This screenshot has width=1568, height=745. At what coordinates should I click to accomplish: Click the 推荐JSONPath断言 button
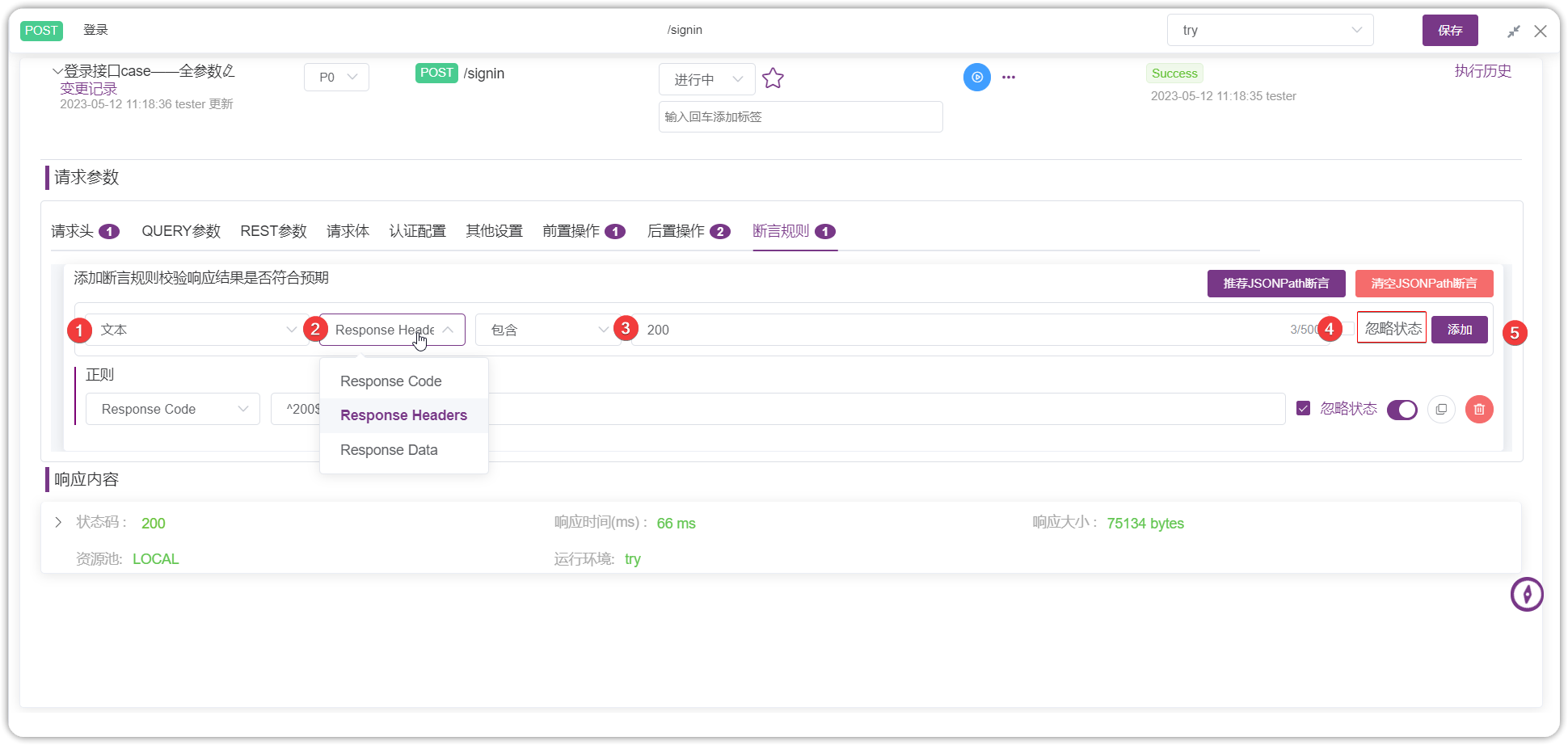point(1276,284)
